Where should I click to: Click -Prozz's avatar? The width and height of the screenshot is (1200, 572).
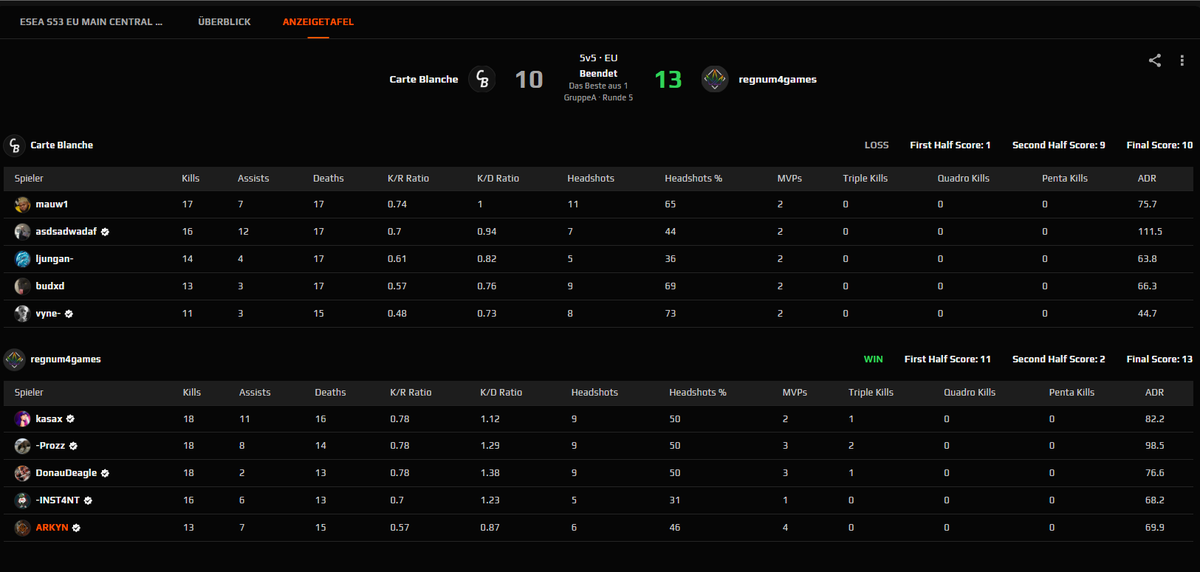pyautogui.click(x=22, y=445)
